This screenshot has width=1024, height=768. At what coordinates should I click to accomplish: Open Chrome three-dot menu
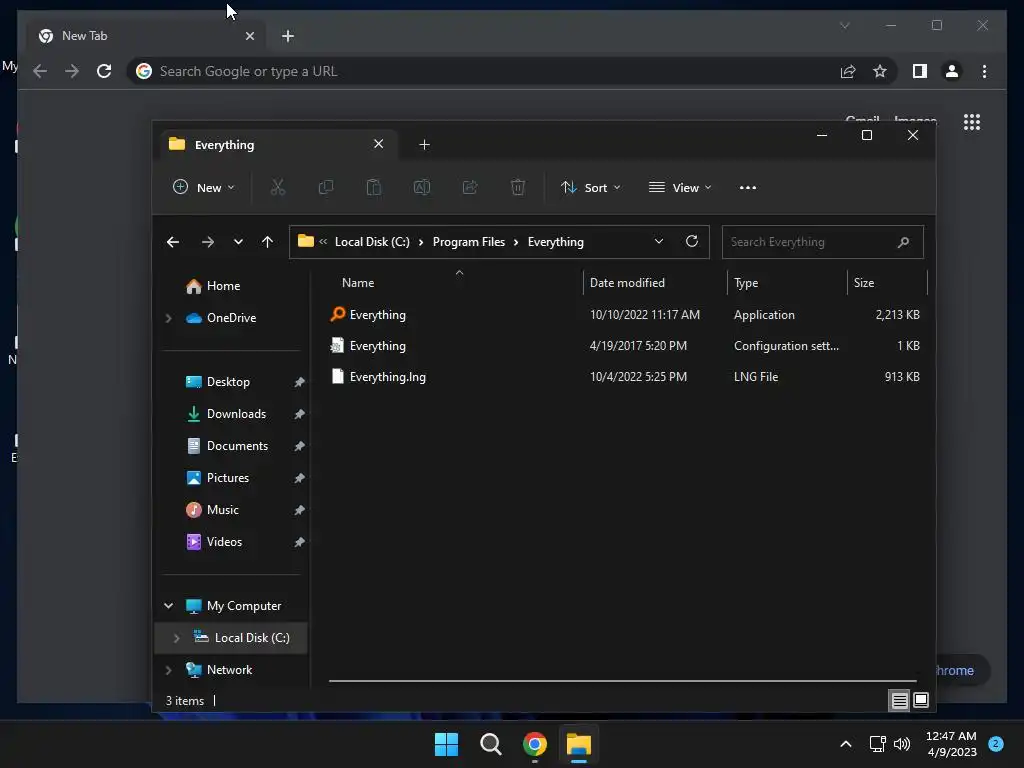(x=984, y=71)
